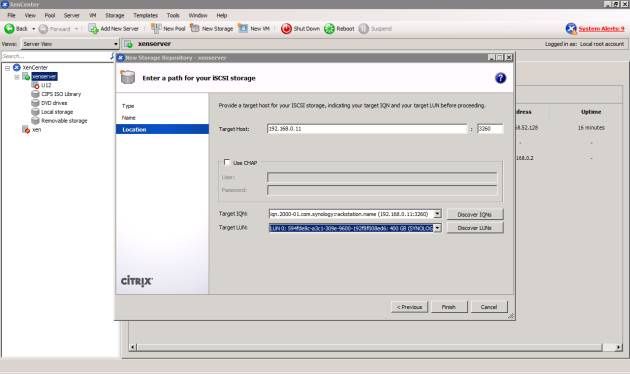Open the Storage menu
Image resolution: width=630 pixels, height=374 pixels.
(115, 15)
